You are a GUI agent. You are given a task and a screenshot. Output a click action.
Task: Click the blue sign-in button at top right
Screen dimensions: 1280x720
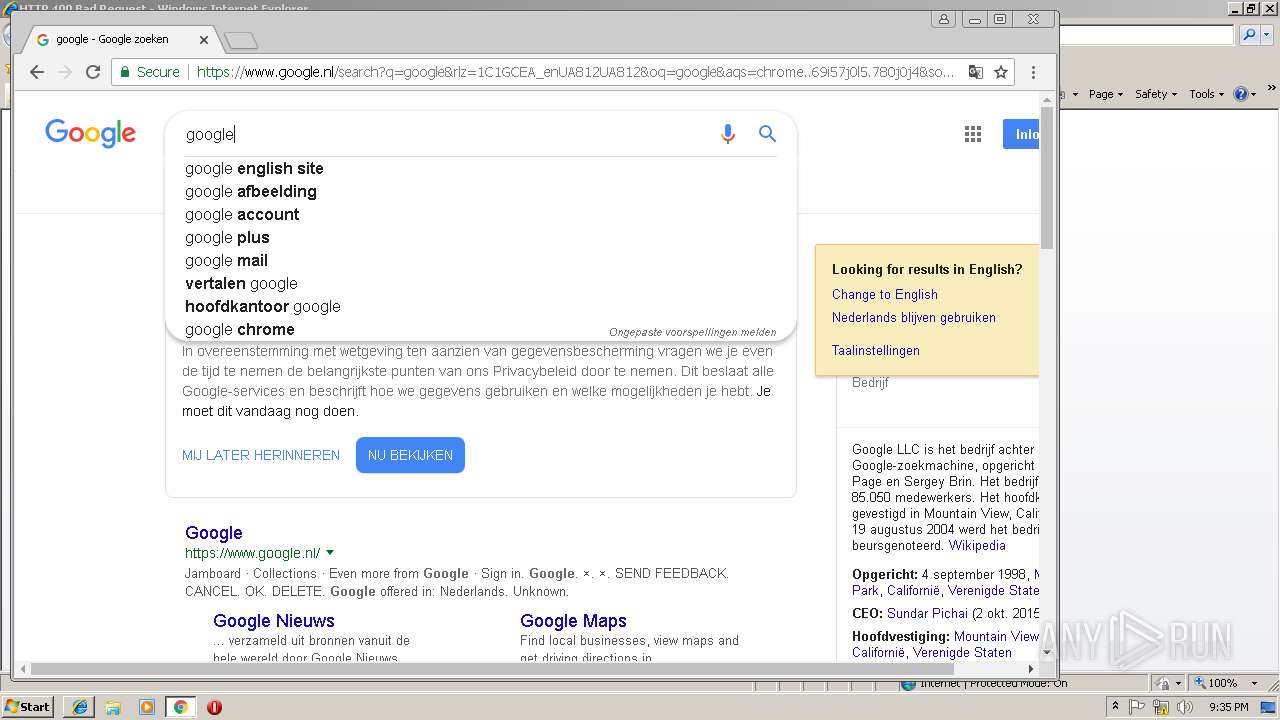[x=1021, y=134]
